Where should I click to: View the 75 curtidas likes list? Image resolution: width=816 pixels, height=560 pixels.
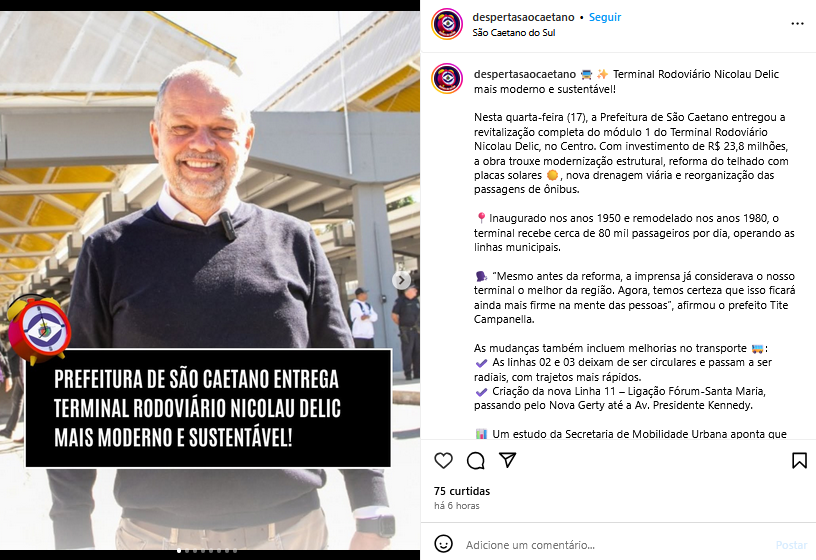click(462, 491)
